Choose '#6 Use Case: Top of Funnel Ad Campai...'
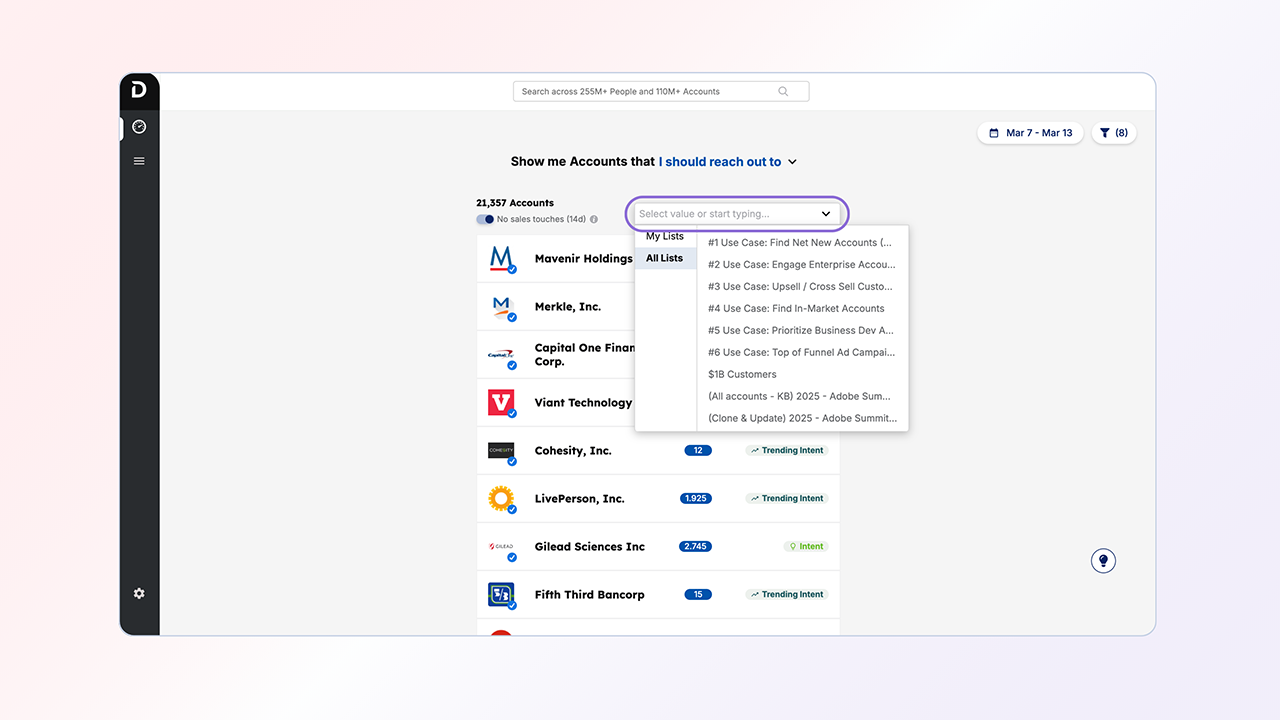This screenshot has height=720, width=1280. pyautogui.click(x=802, y=352)
